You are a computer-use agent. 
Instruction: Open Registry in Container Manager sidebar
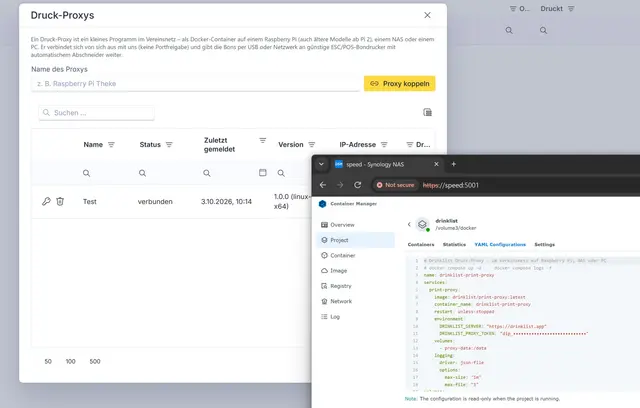356,286
